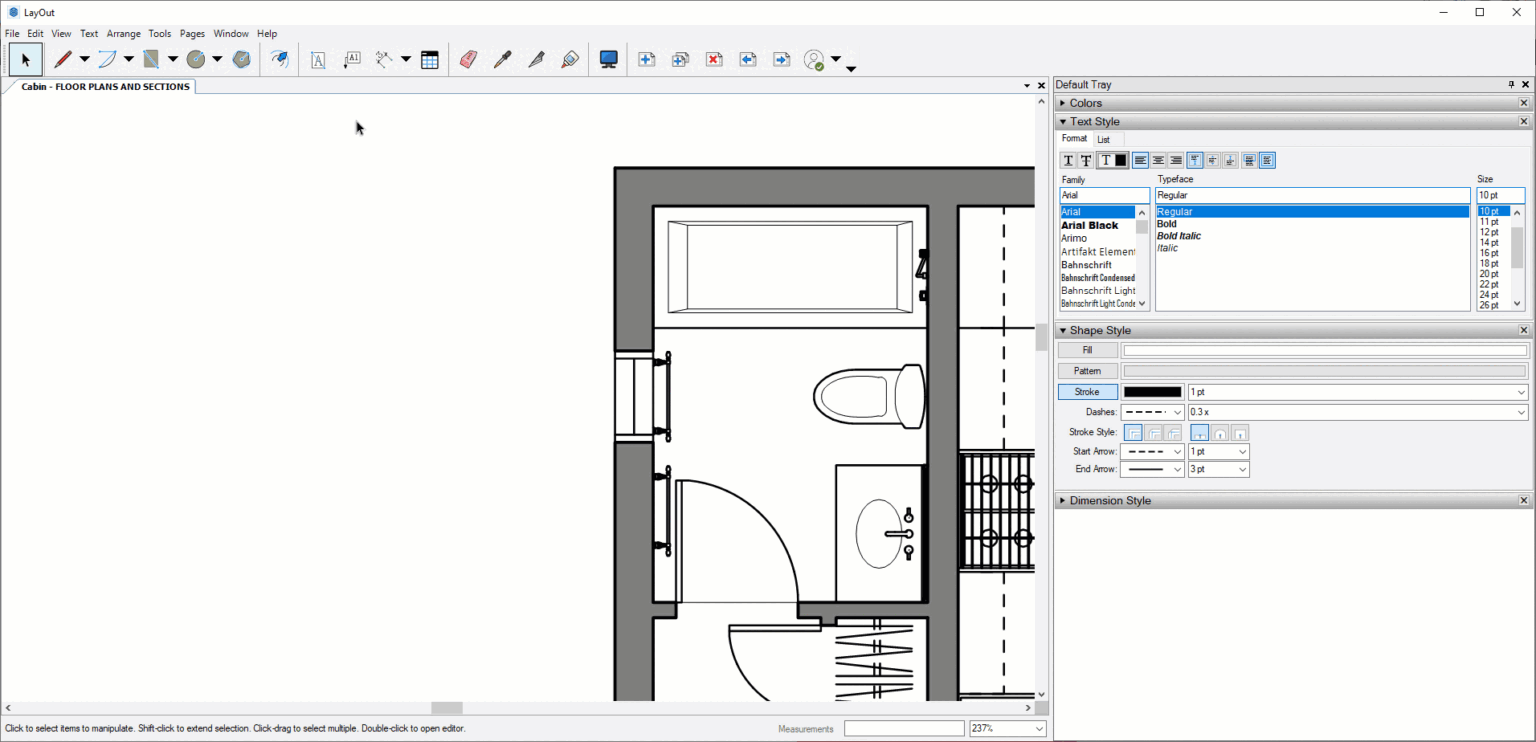
Task: Click the black stroke color swatch
Action: pos(1152,391)
